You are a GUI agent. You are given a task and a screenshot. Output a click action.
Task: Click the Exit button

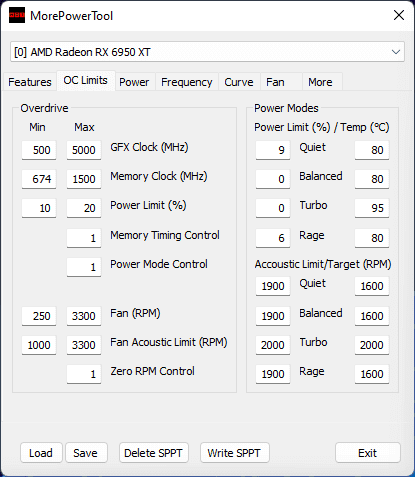pyautogui.click(x=368, y=453)
